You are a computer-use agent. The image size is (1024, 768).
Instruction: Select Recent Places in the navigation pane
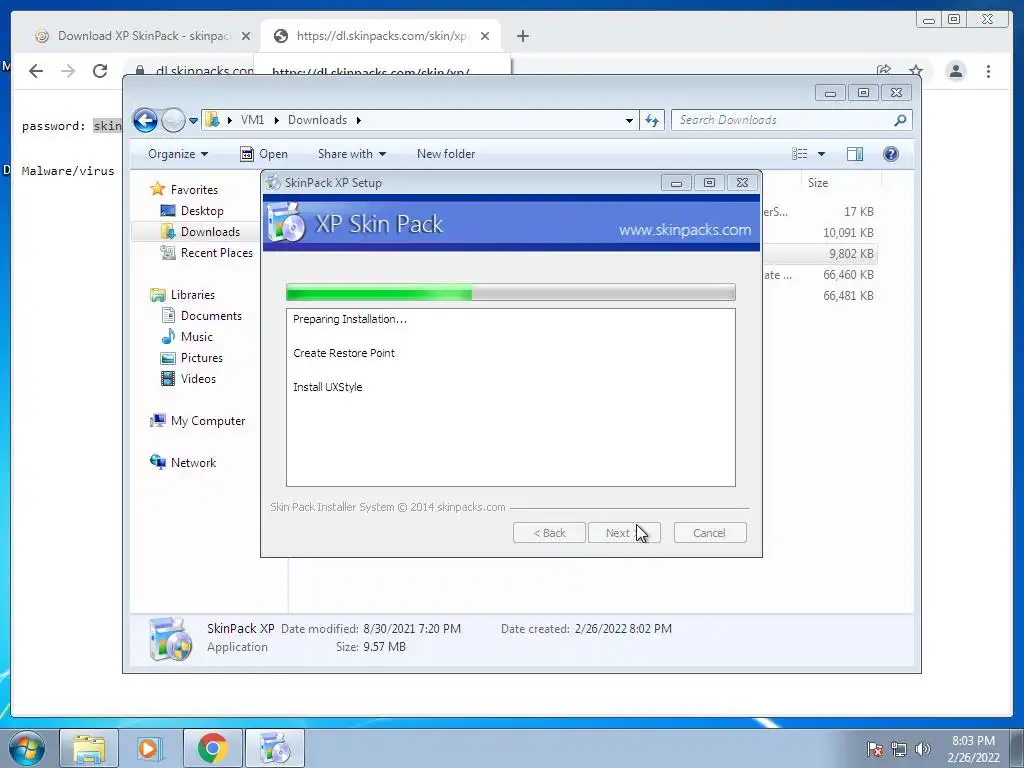tap(207, 253)
